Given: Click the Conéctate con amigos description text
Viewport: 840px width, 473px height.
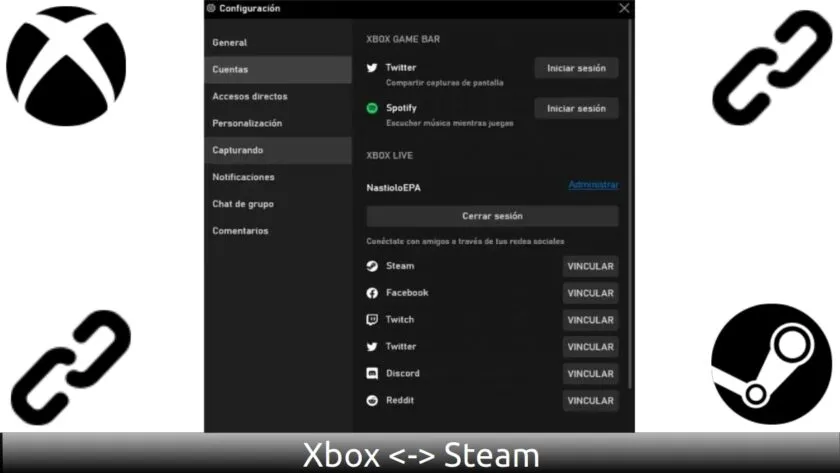Looking at the screenshot, I should (x=465, y=242).
